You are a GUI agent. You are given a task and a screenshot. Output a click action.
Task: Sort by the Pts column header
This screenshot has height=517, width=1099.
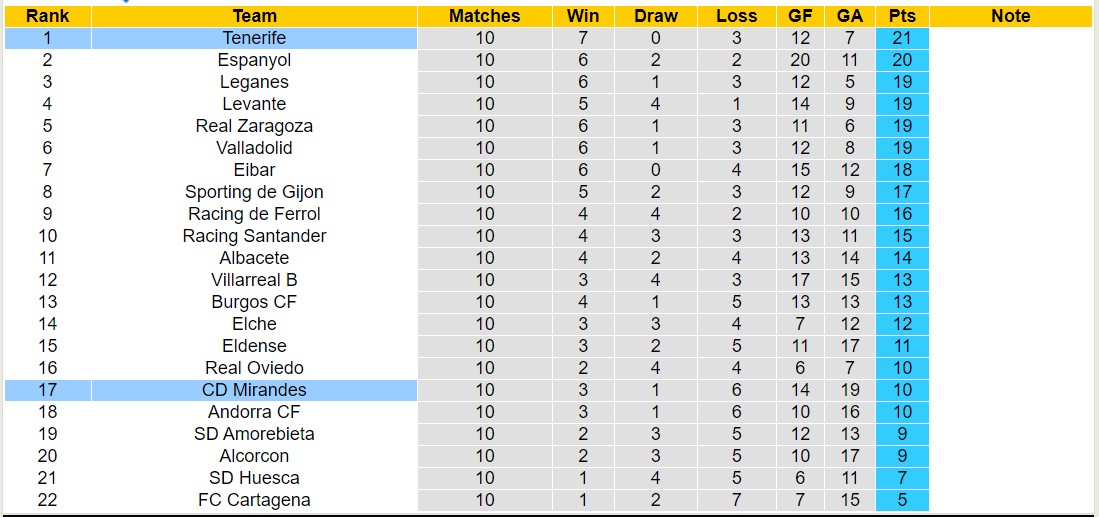point(902,16)
